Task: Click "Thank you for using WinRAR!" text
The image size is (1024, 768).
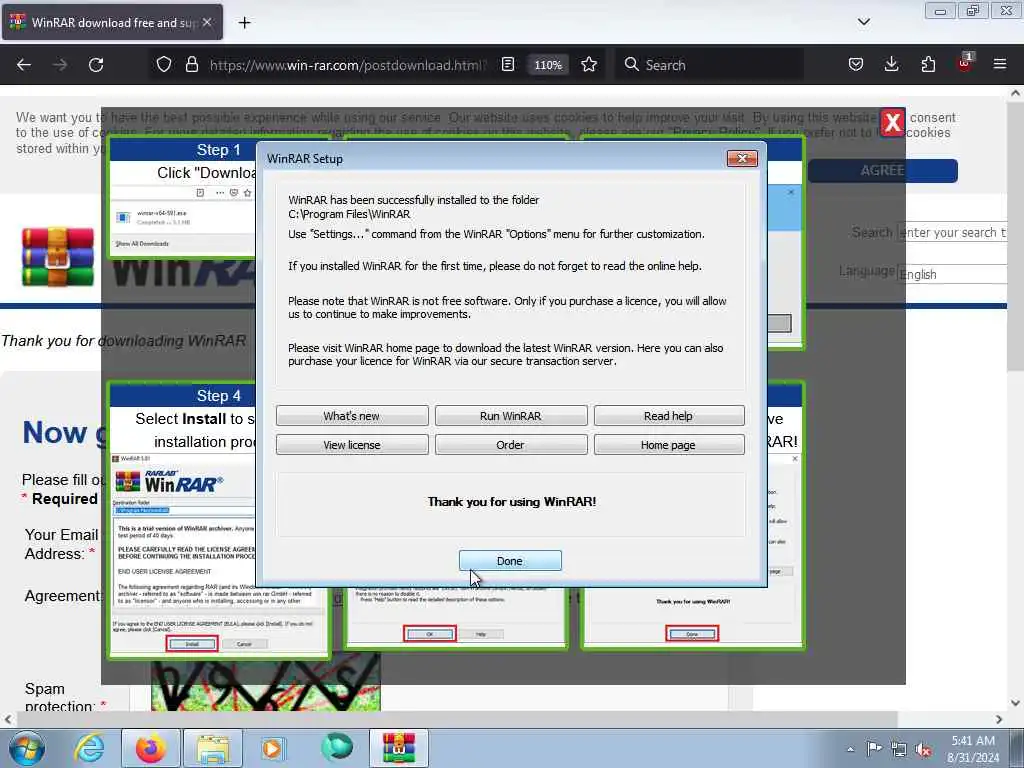Action: [511, 502]
